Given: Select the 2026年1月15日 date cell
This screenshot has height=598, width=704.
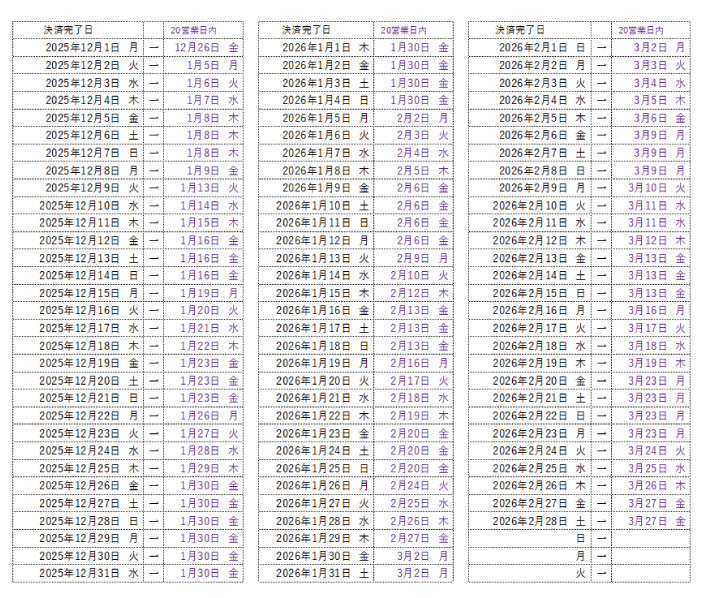Looking at the screenshot, I should coord(315,292).
